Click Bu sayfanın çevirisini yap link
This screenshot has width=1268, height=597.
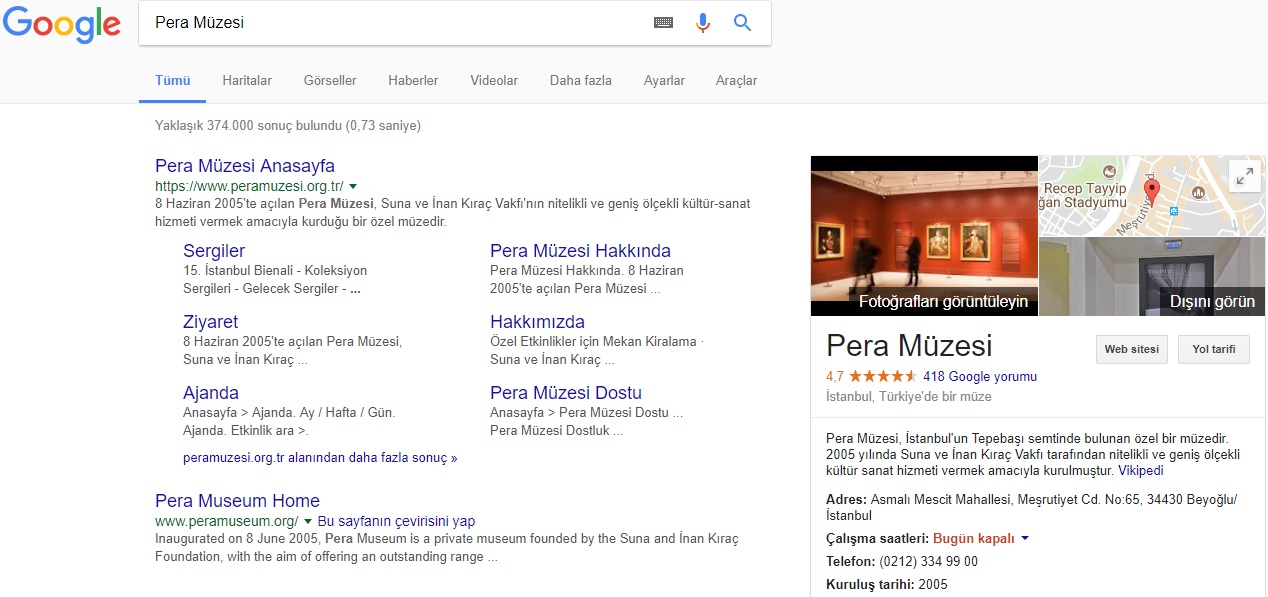[x=396, y=521]
